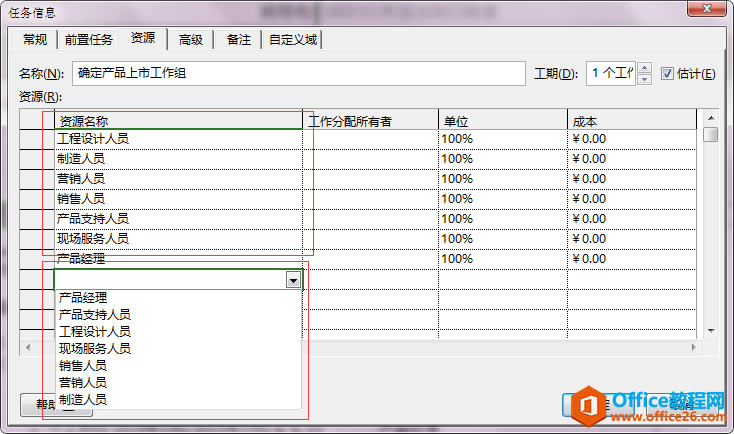Screen dimensions: 734x434
Task: Close the 任务信息 dialog
Action: pyautogui.click(x=707, y=8)
